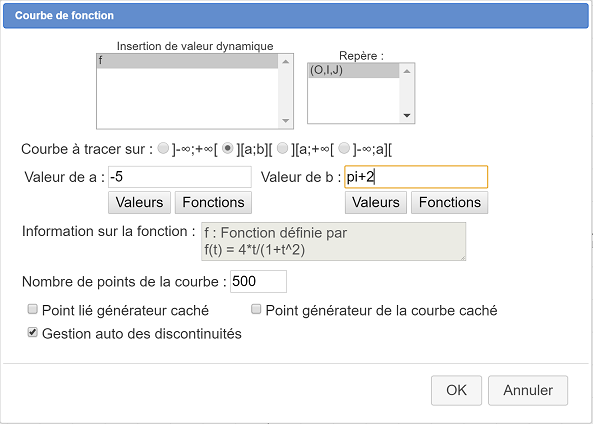
Task: Confirm dialog with OK button
Action: [456, 390]
